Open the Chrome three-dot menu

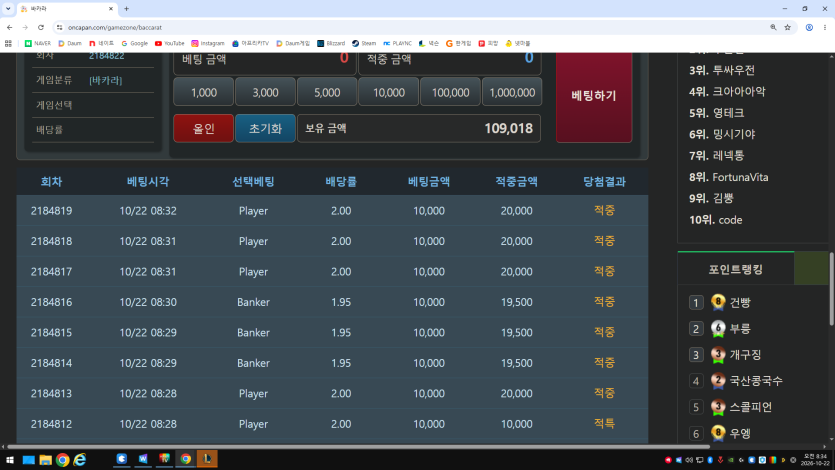point(824,27)
